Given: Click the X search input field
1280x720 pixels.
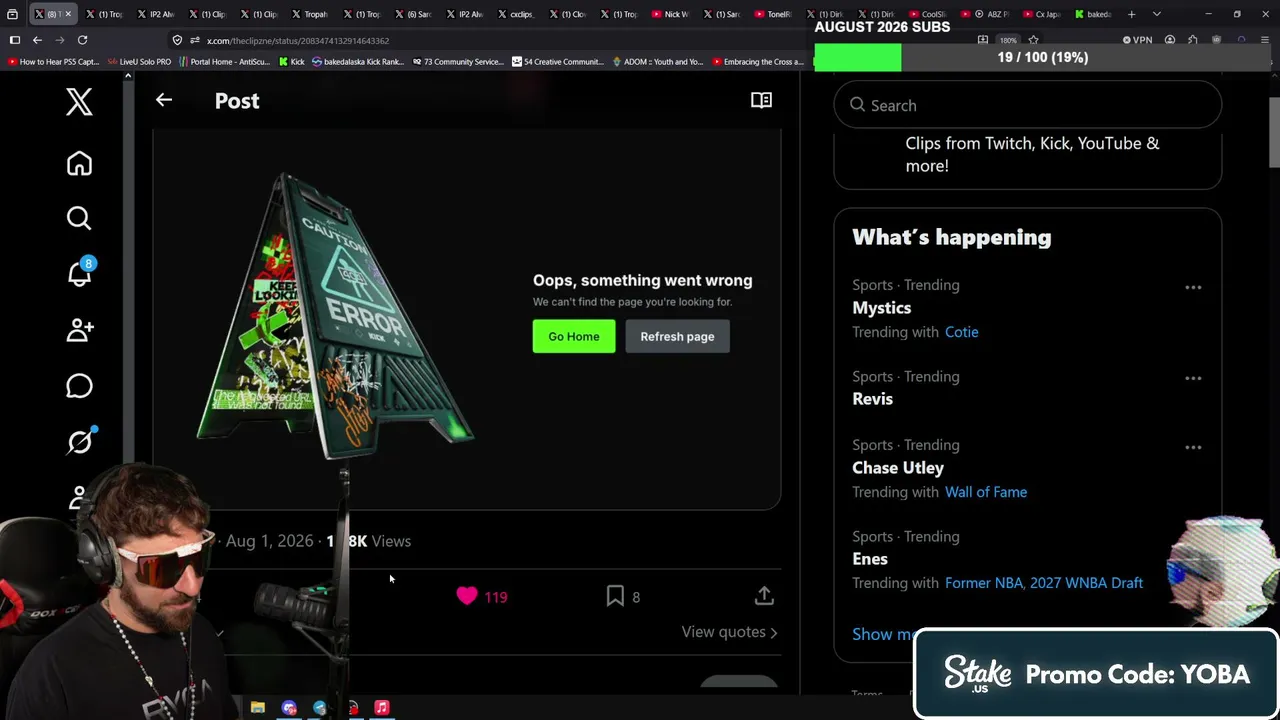Looking at the screenshot, I should (1028, 105).
